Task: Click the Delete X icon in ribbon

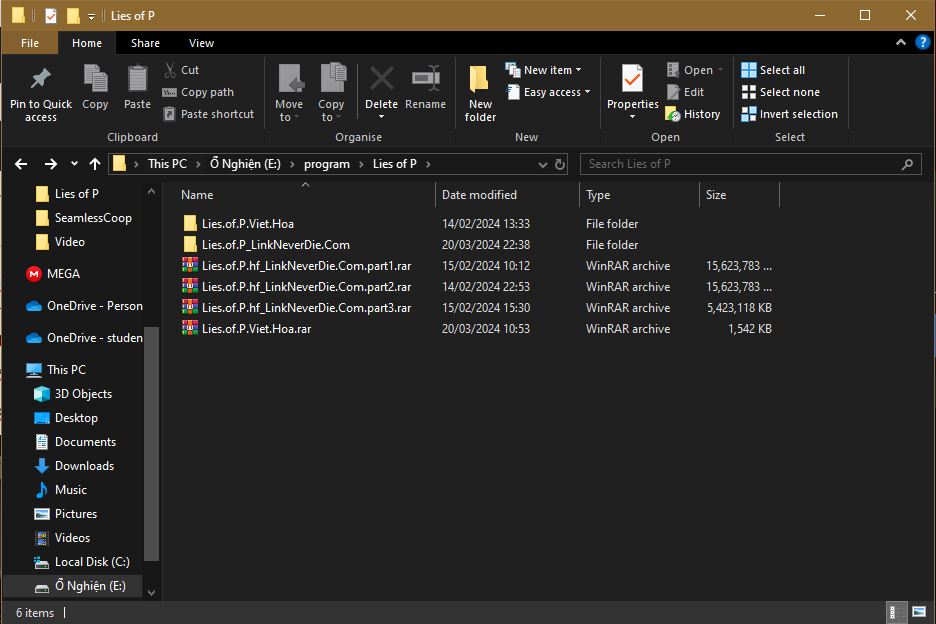Action: pos(381,80)
